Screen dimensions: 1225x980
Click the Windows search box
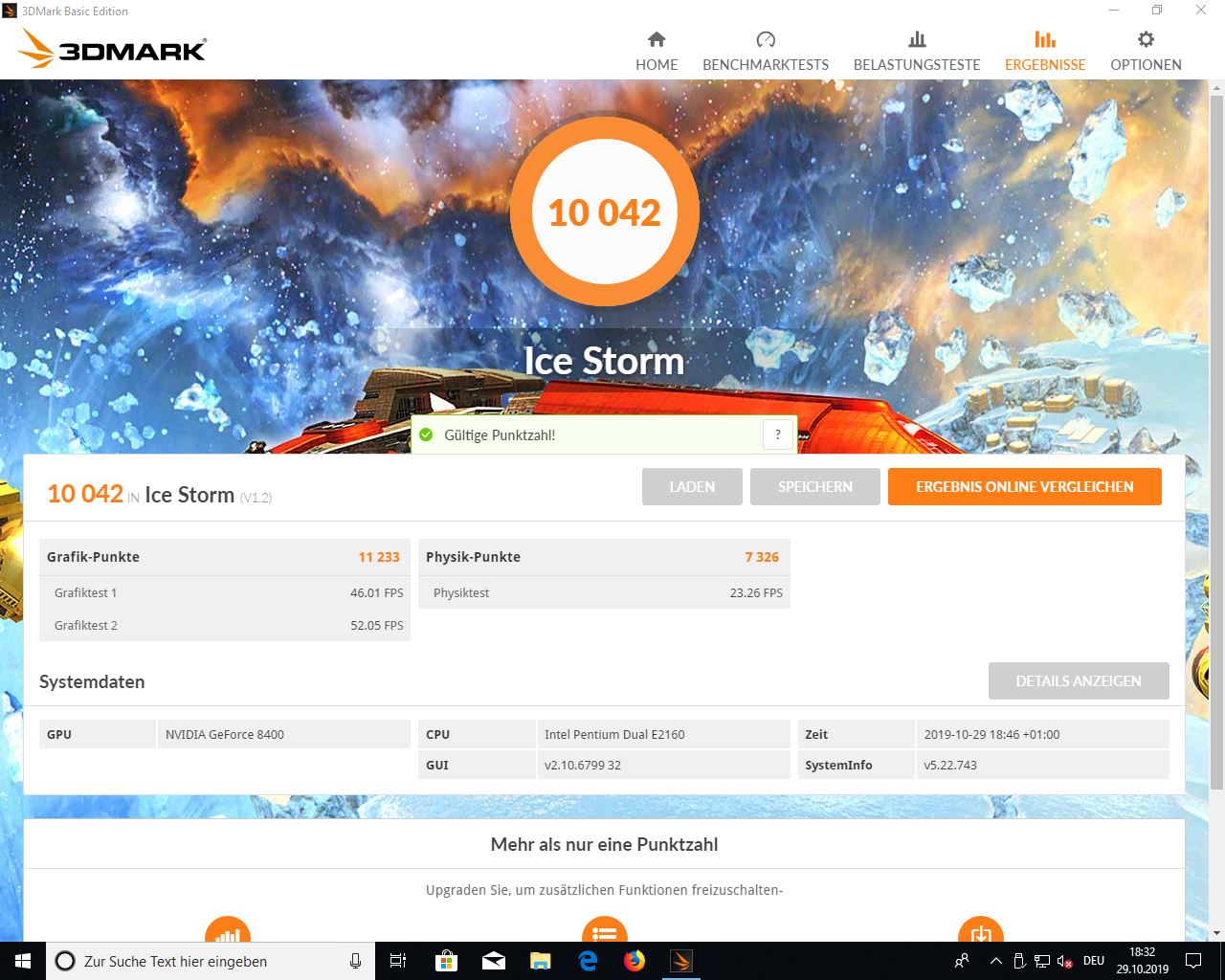click(x=211, y=961)
